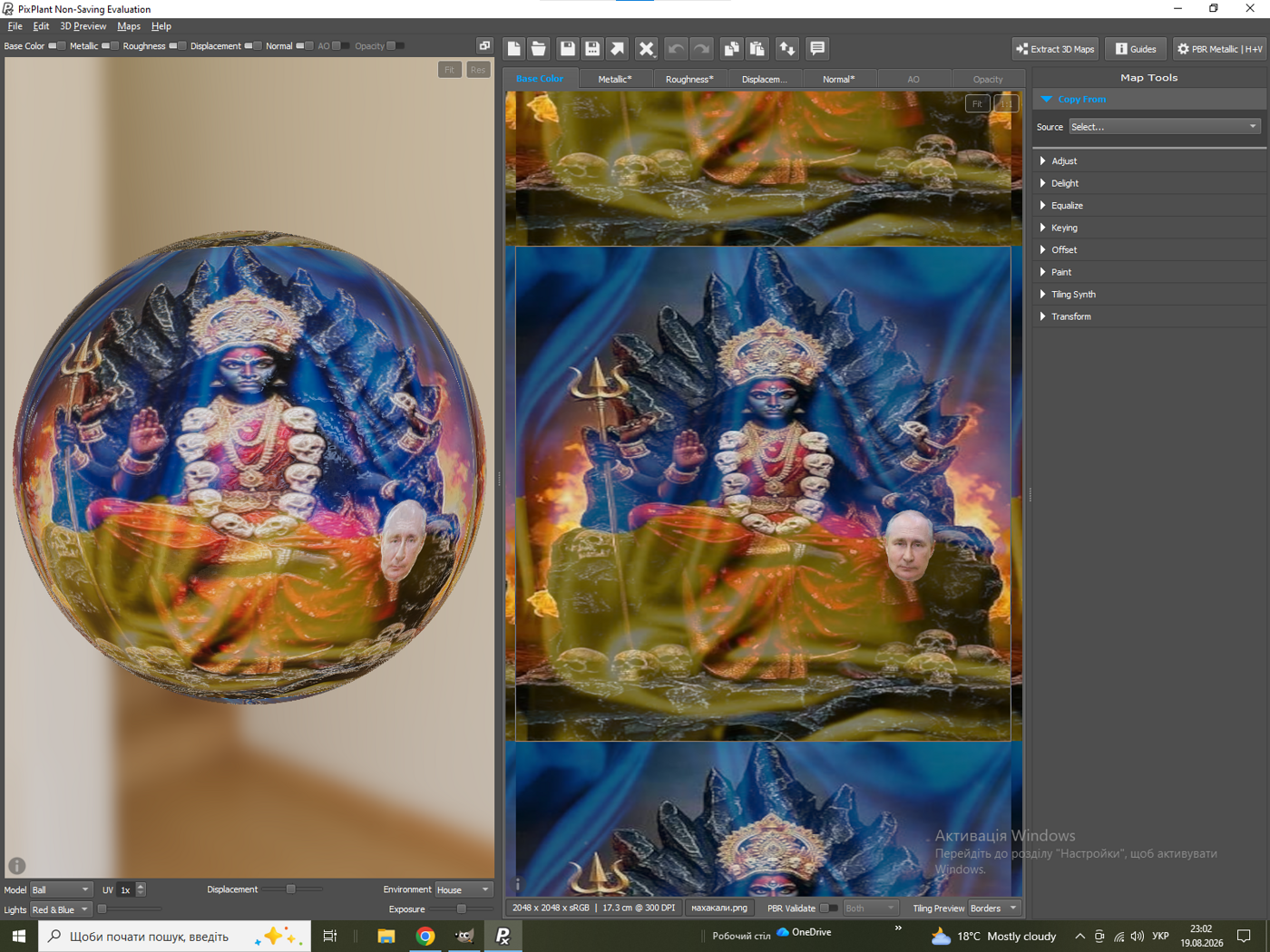Copy the map with the copy icon
Image resolution: width=1270 pixels, height=952 pixels.
click(x=731, y=49)
